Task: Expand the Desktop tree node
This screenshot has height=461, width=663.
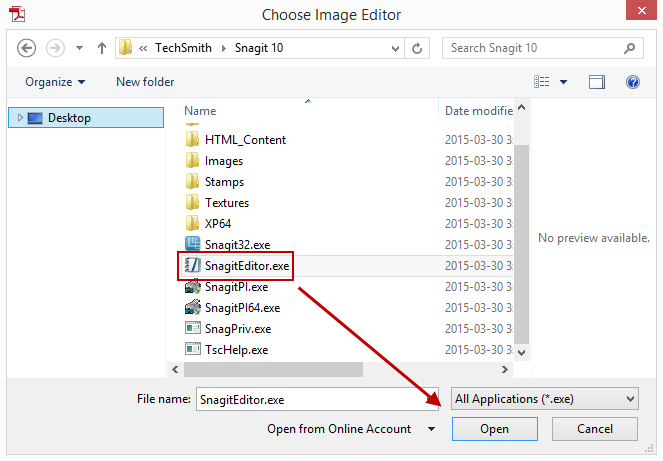Action: (20, 118)
